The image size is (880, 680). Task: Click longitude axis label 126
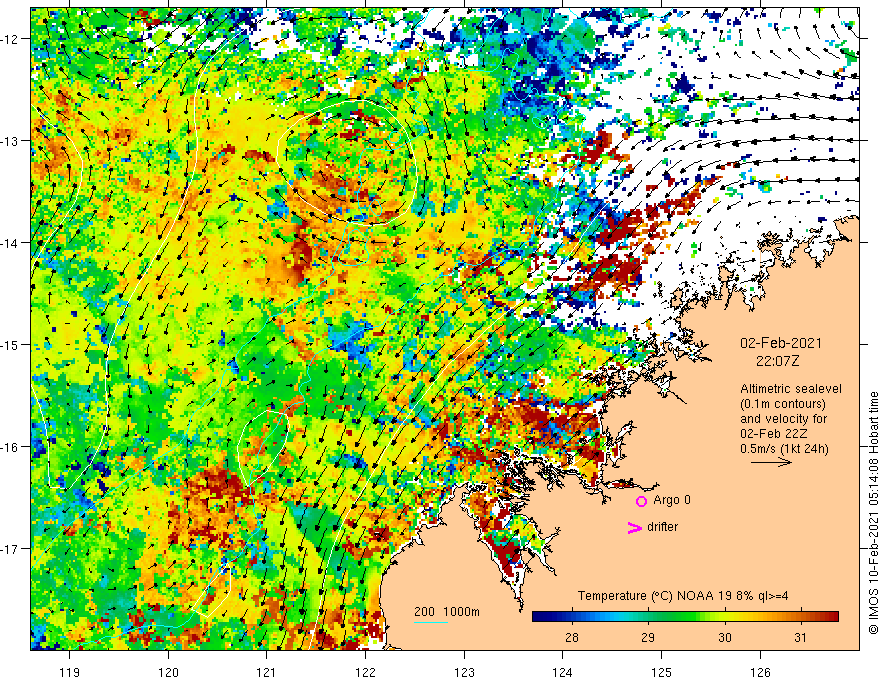tap(760, 672)
